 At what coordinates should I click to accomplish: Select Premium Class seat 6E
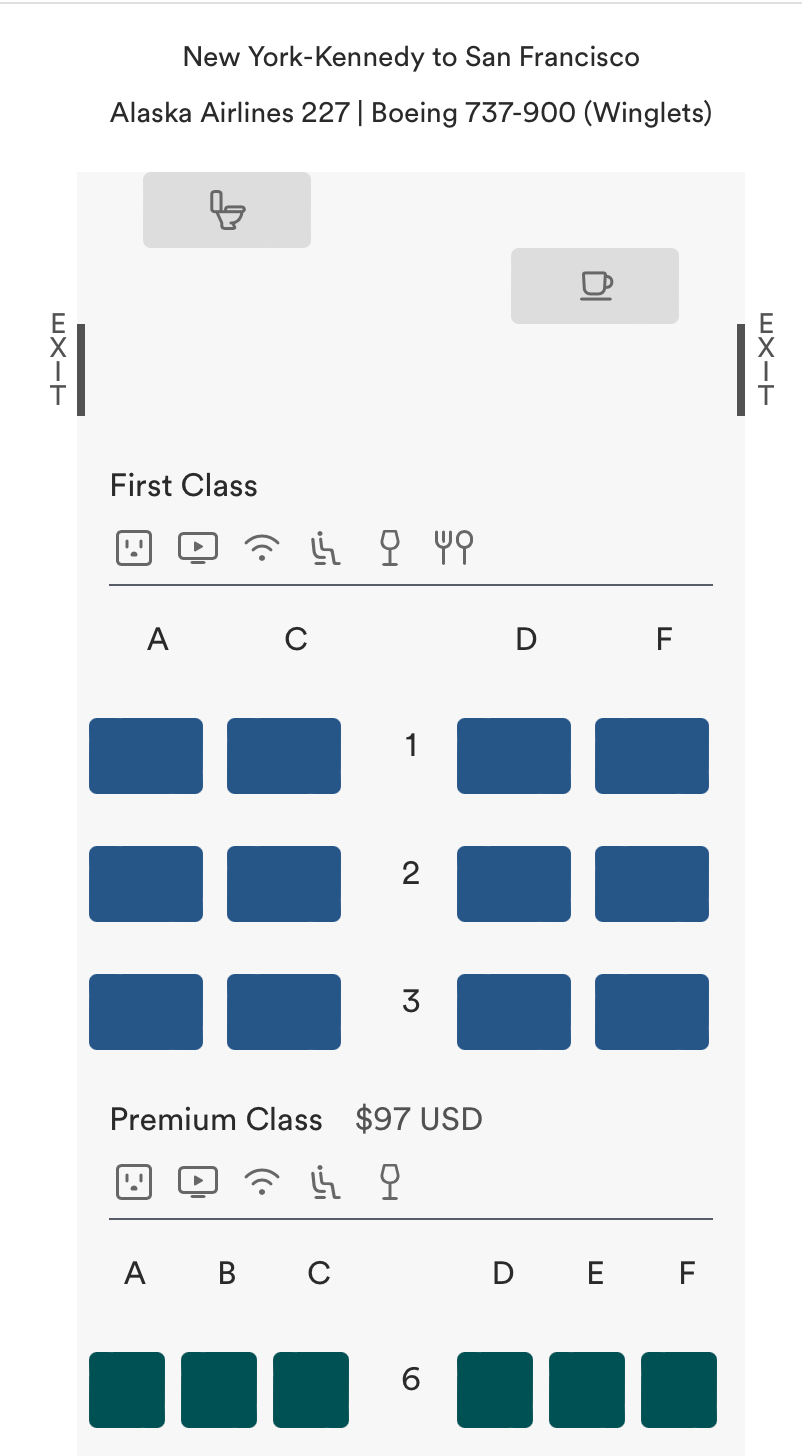point(587,1390)
